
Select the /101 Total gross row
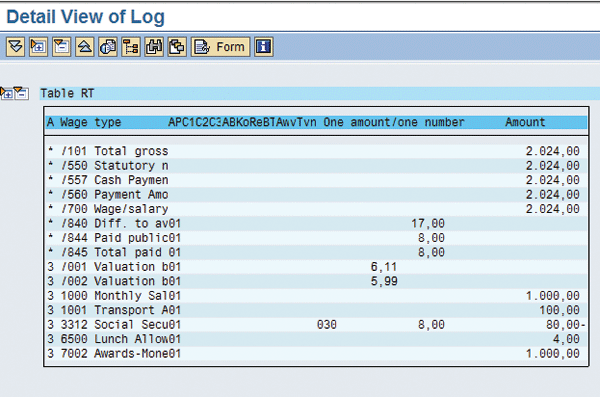point(316,151)
